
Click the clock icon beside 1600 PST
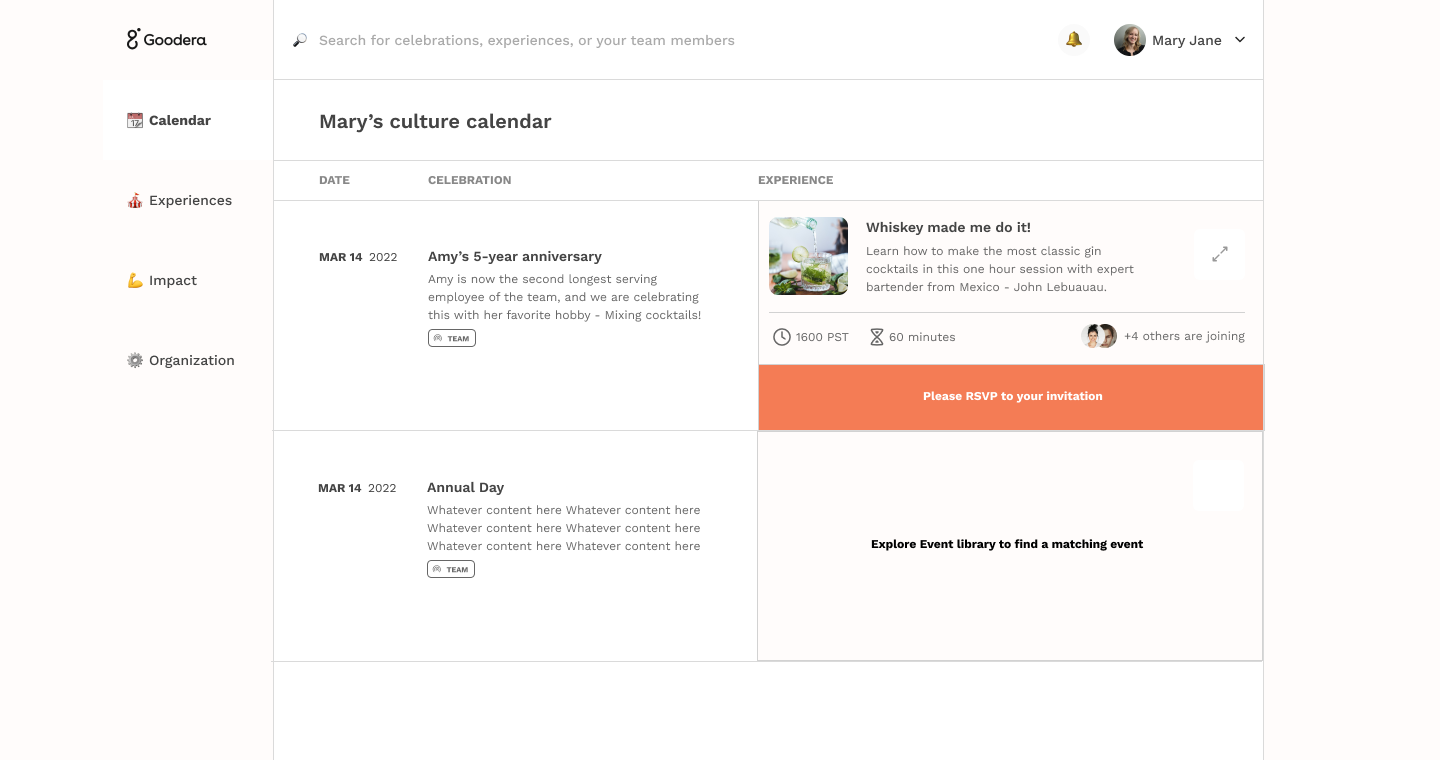pyautogui.click(x=782, y=337)
